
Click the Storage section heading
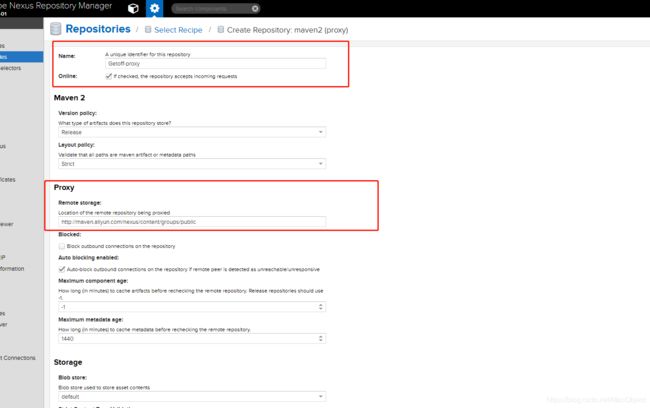(x=68, y=362)
